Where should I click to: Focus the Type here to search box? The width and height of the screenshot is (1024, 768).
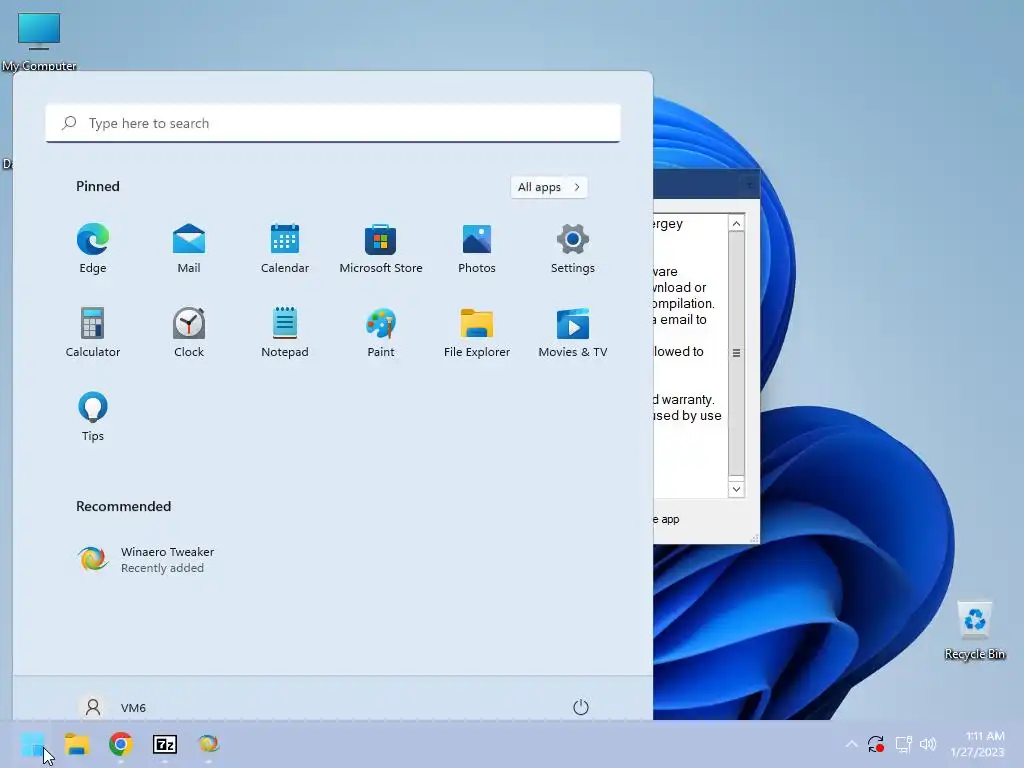[333, 123]
